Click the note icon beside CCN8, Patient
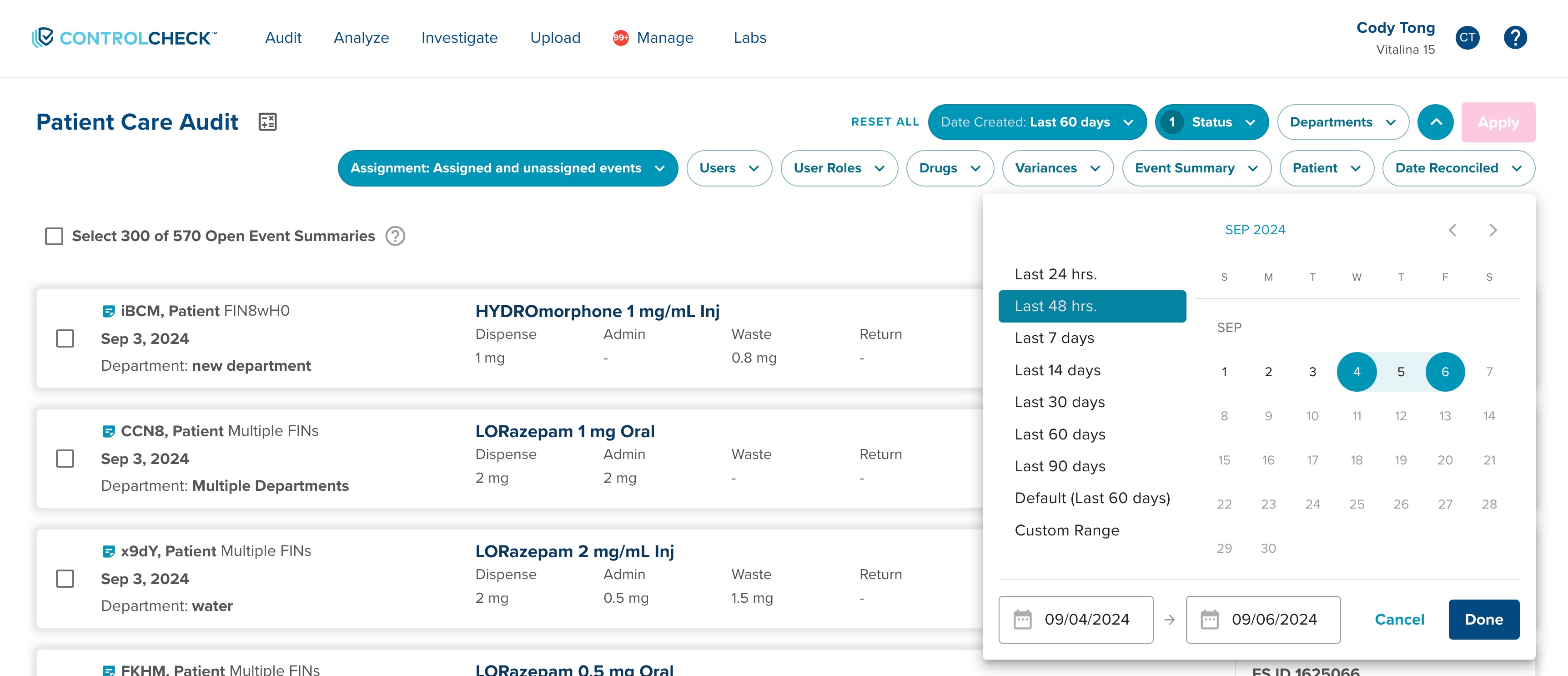1568x676 pixels. pyautogui.click(x=108, y=431)
